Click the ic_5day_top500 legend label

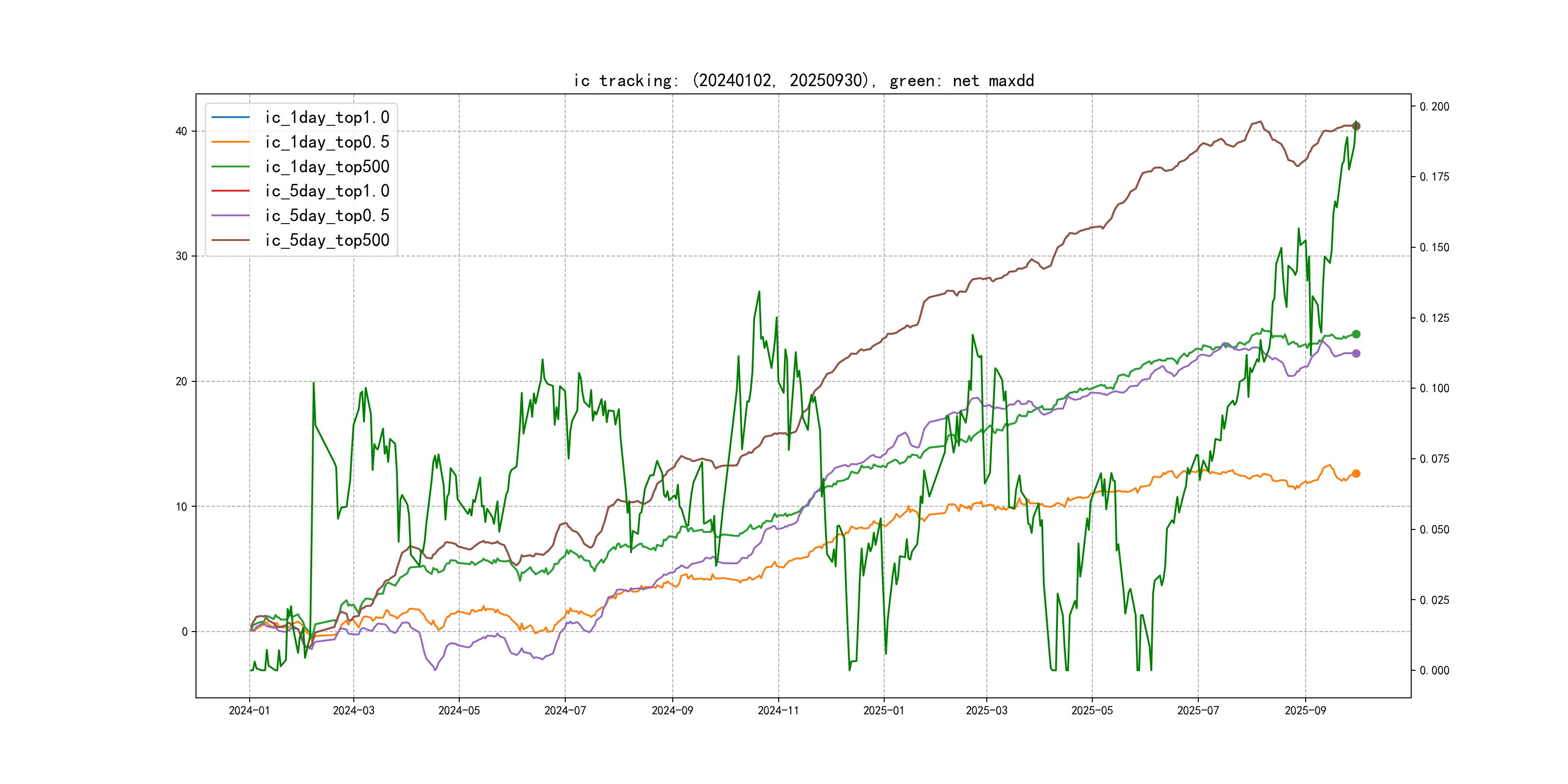[327, 241]
